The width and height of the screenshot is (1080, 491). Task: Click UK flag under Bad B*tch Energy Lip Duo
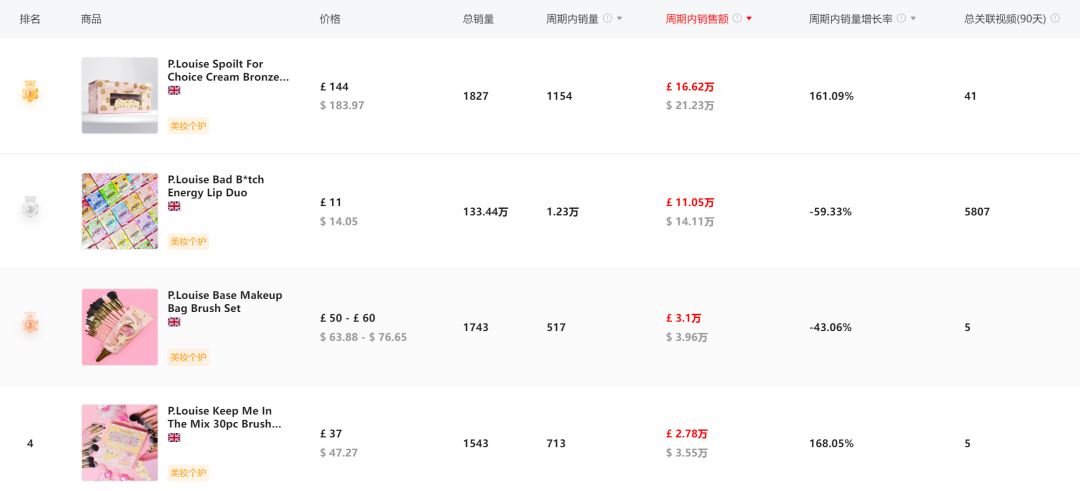point(174,206)
